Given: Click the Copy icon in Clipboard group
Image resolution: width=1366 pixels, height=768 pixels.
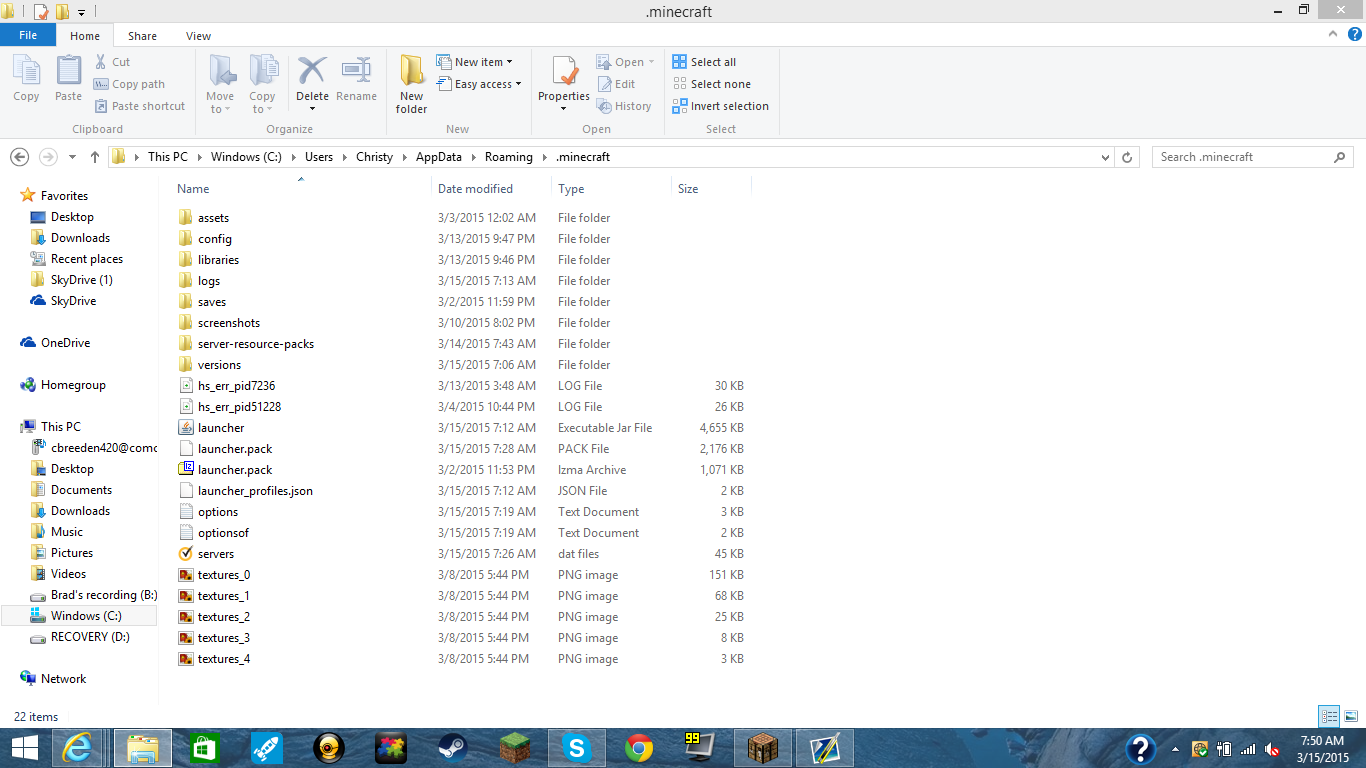Looking at the screenshot, I should 26,79.
